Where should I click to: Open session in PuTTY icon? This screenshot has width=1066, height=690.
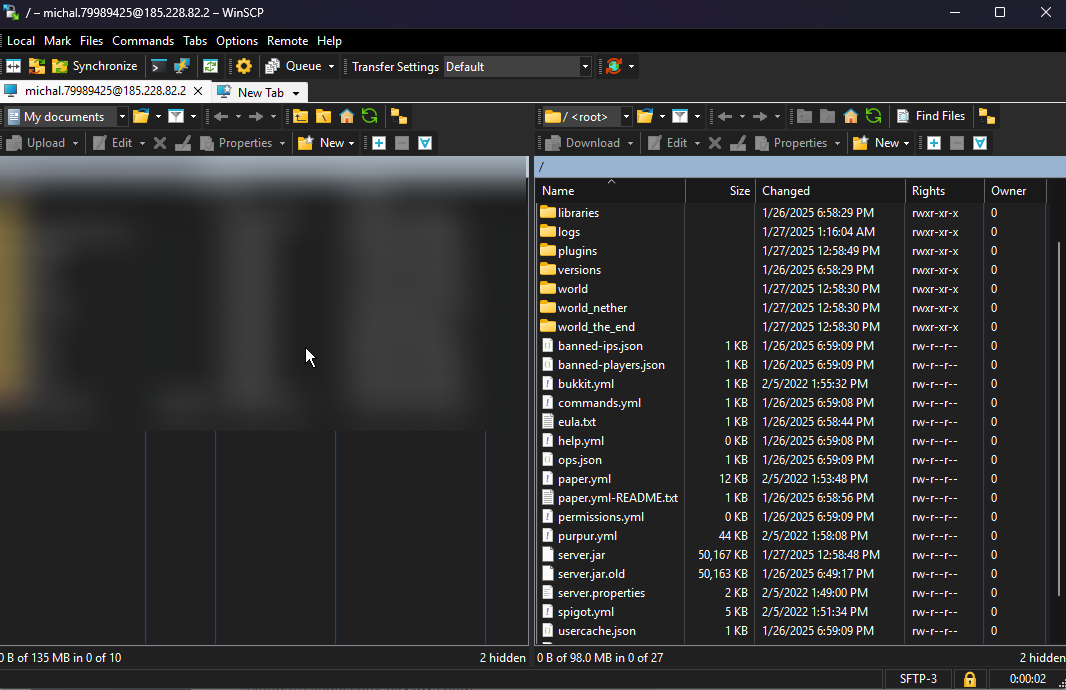182,66
